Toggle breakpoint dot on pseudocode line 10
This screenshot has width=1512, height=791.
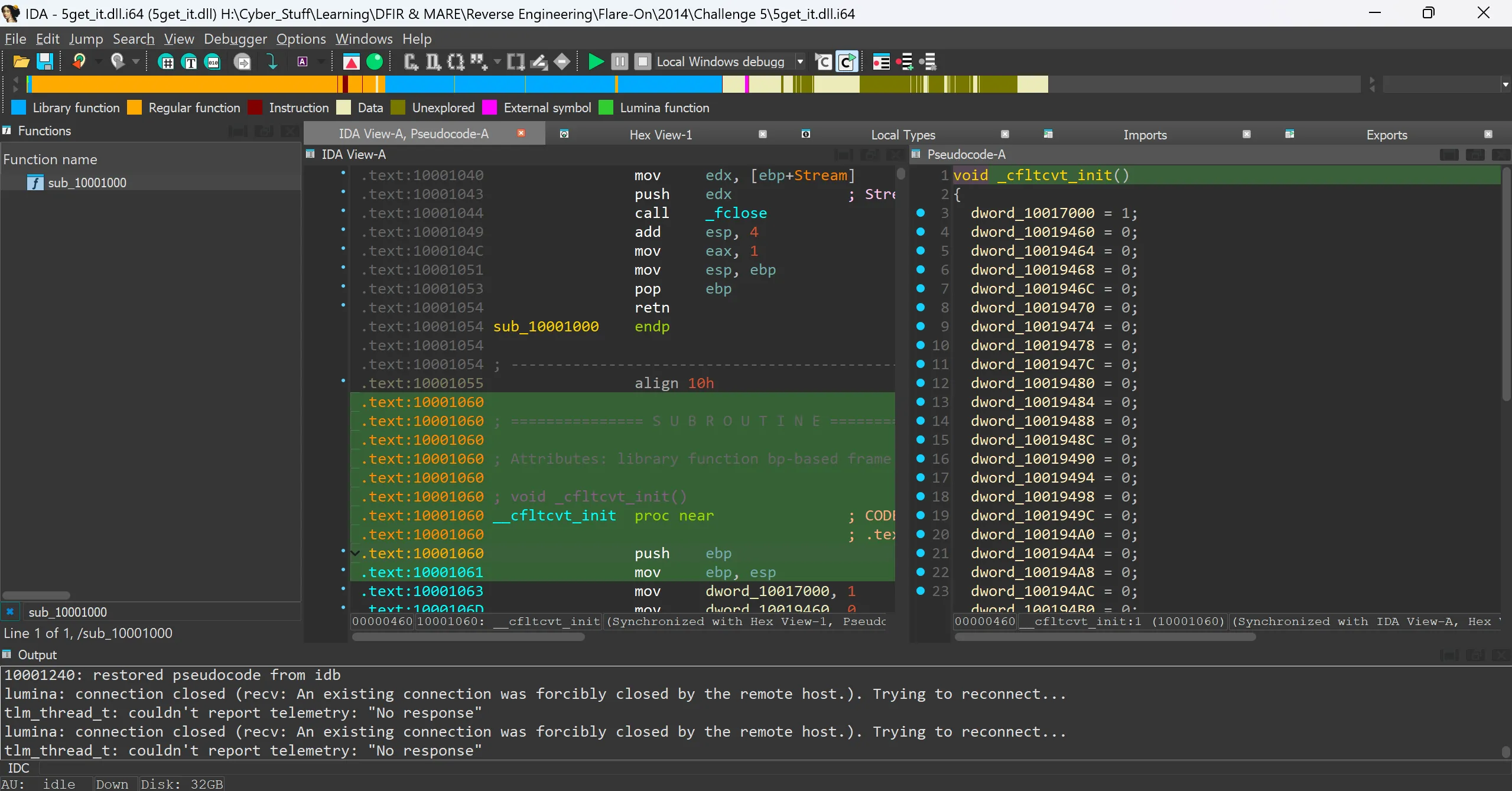pos(921,345)
